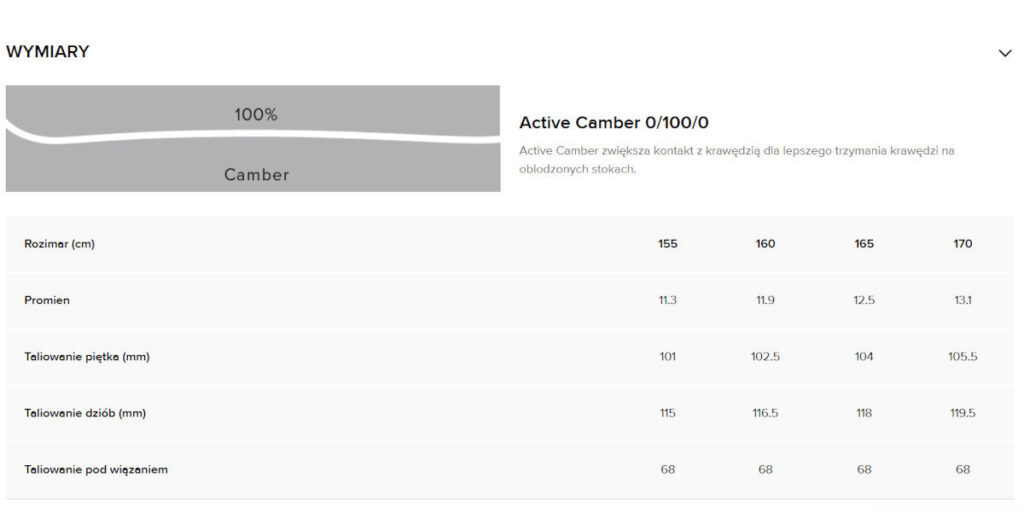Click the WYMIARY section heading
Image resolution: width=1024 pixels, height=530 pixels.
[x=48, y=52]
